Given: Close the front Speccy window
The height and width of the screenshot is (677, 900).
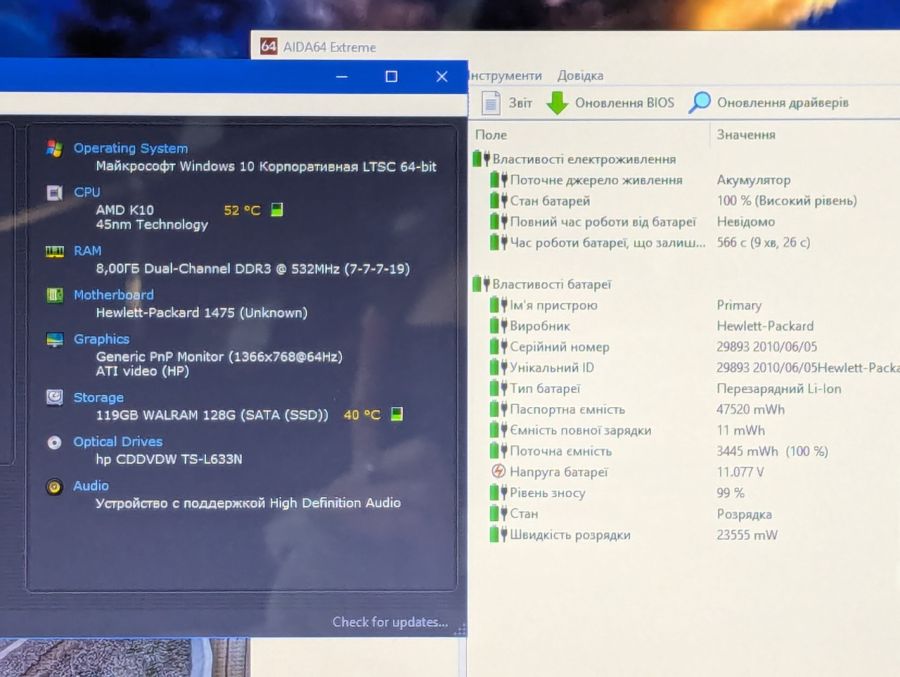Looking at the screenshot, I should [442, 76].
